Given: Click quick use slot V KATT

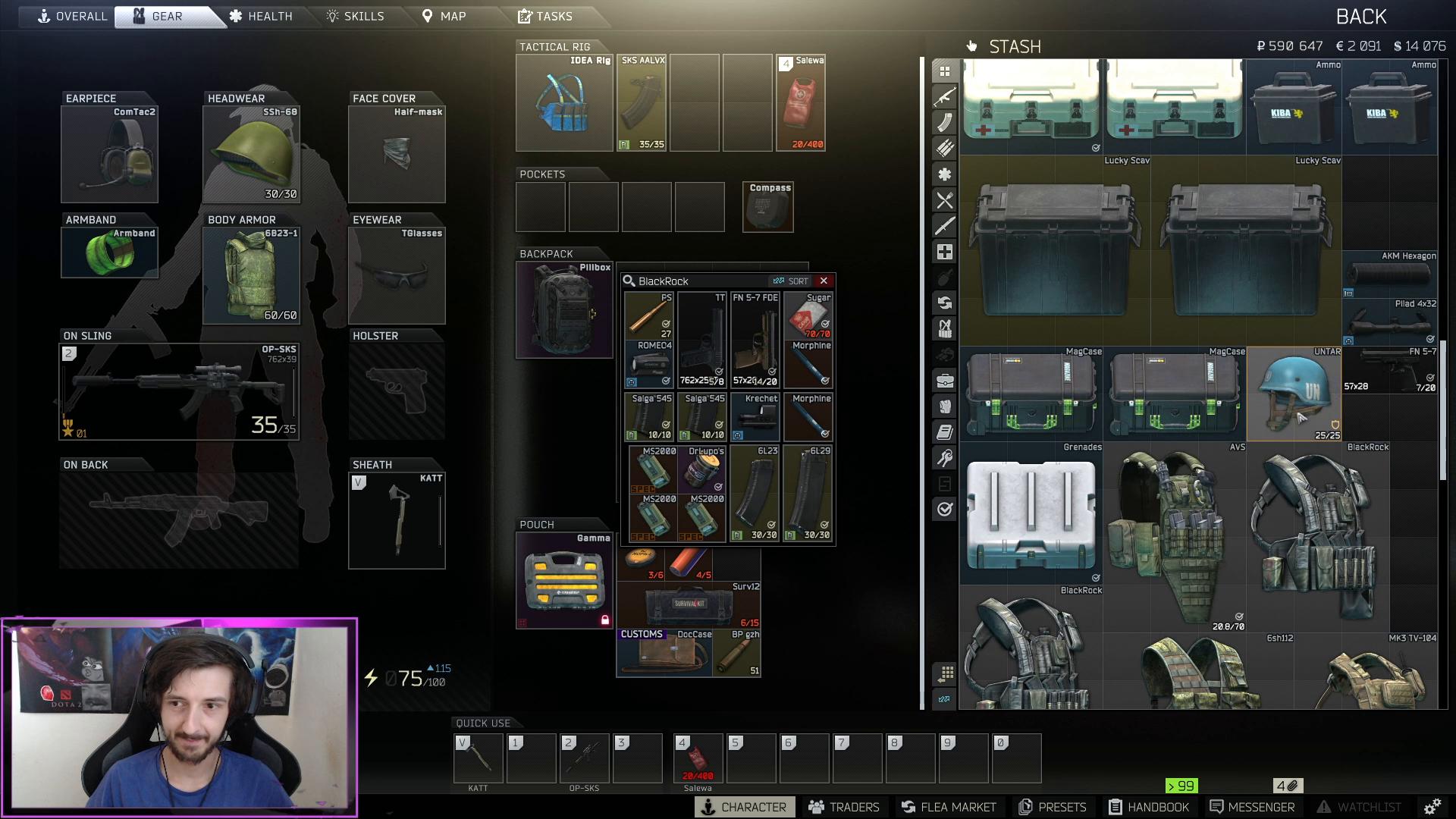Looking at the screenshot, I should [479, 758].
